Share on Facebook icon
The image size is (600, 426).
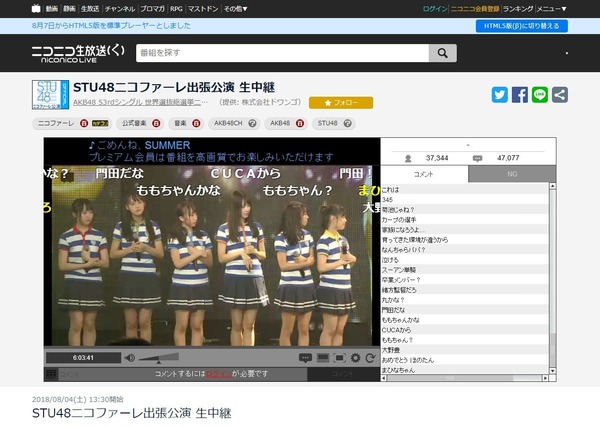coord(520,95)
